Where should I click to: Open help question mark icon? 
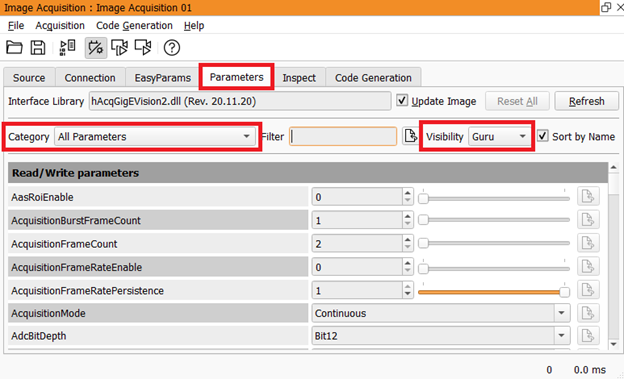click(172, 48)
